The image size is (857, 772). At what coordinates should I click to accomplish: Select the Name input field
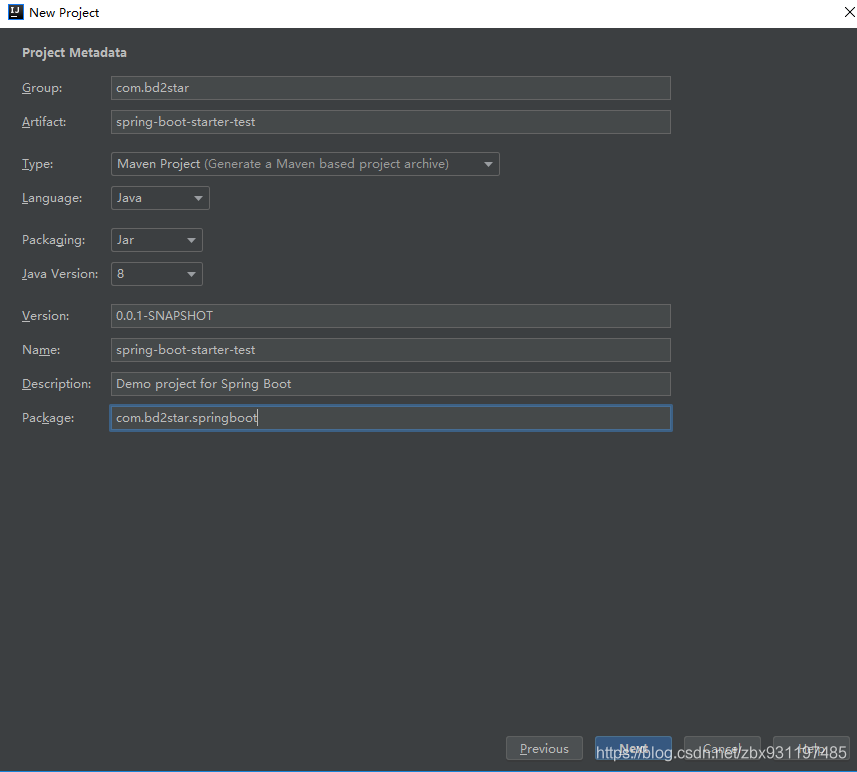391,350
